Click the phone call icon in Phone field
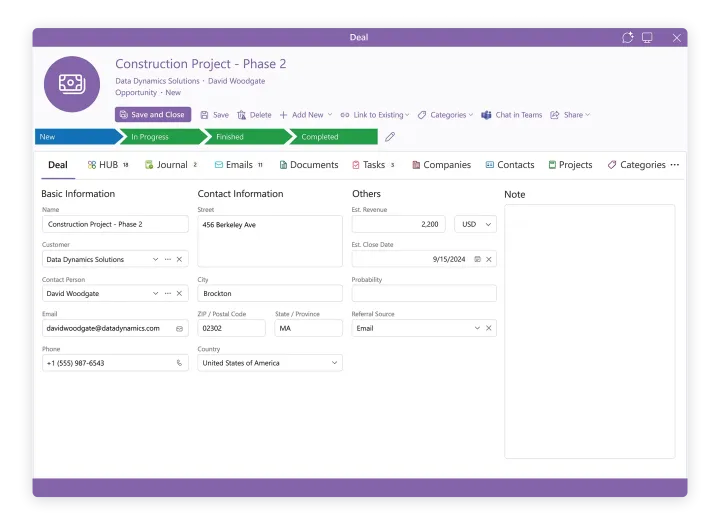The image size is (720, 528). pyautogui.click(x=180, y=363)
